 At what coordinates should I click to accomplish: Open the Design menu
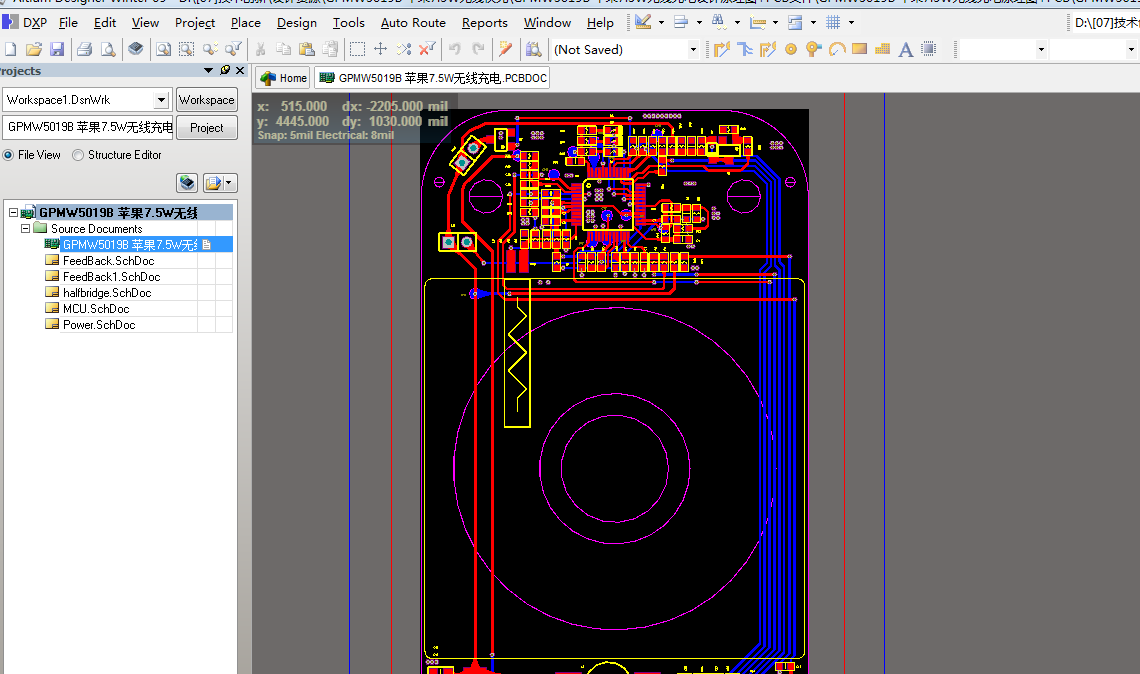[x=297, y=23]
